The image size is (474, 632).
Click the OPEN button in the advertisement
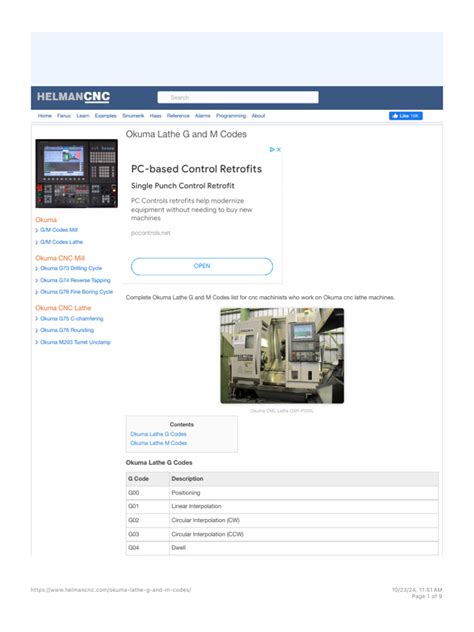(x=202, y=266)
